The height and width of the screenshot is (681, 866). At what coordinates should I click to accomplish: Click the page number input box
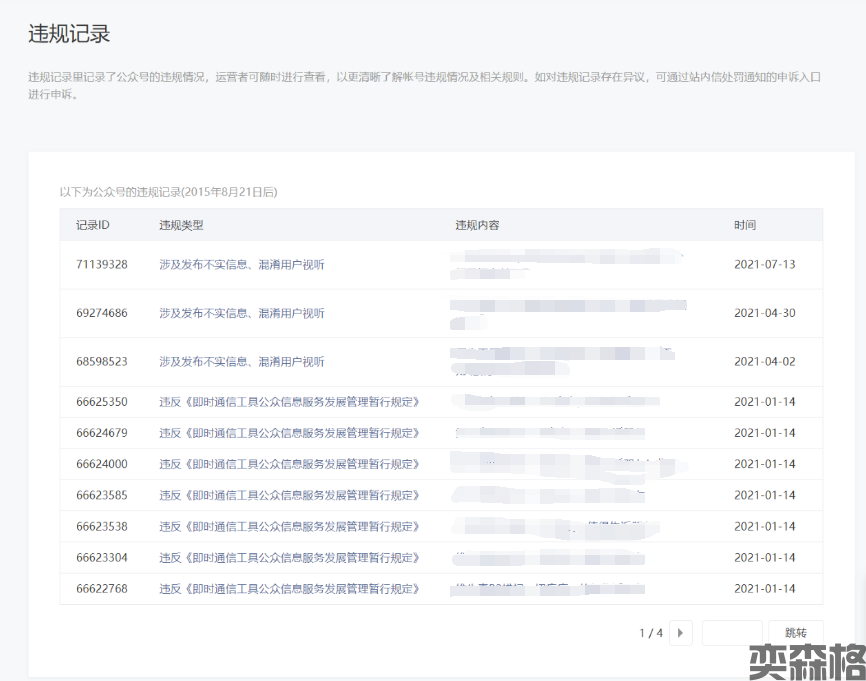pyautogui.click(x=732, y=633)
